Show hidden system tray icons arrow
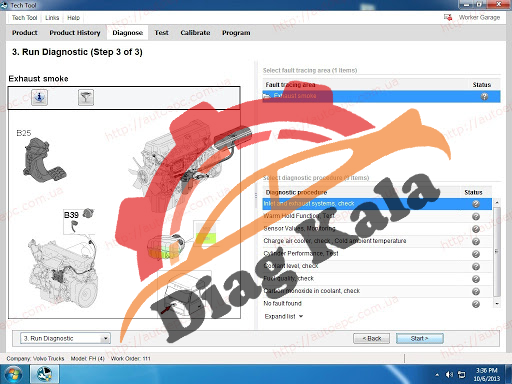The height and width of the screenshot is (384, 512). [437, 375]
